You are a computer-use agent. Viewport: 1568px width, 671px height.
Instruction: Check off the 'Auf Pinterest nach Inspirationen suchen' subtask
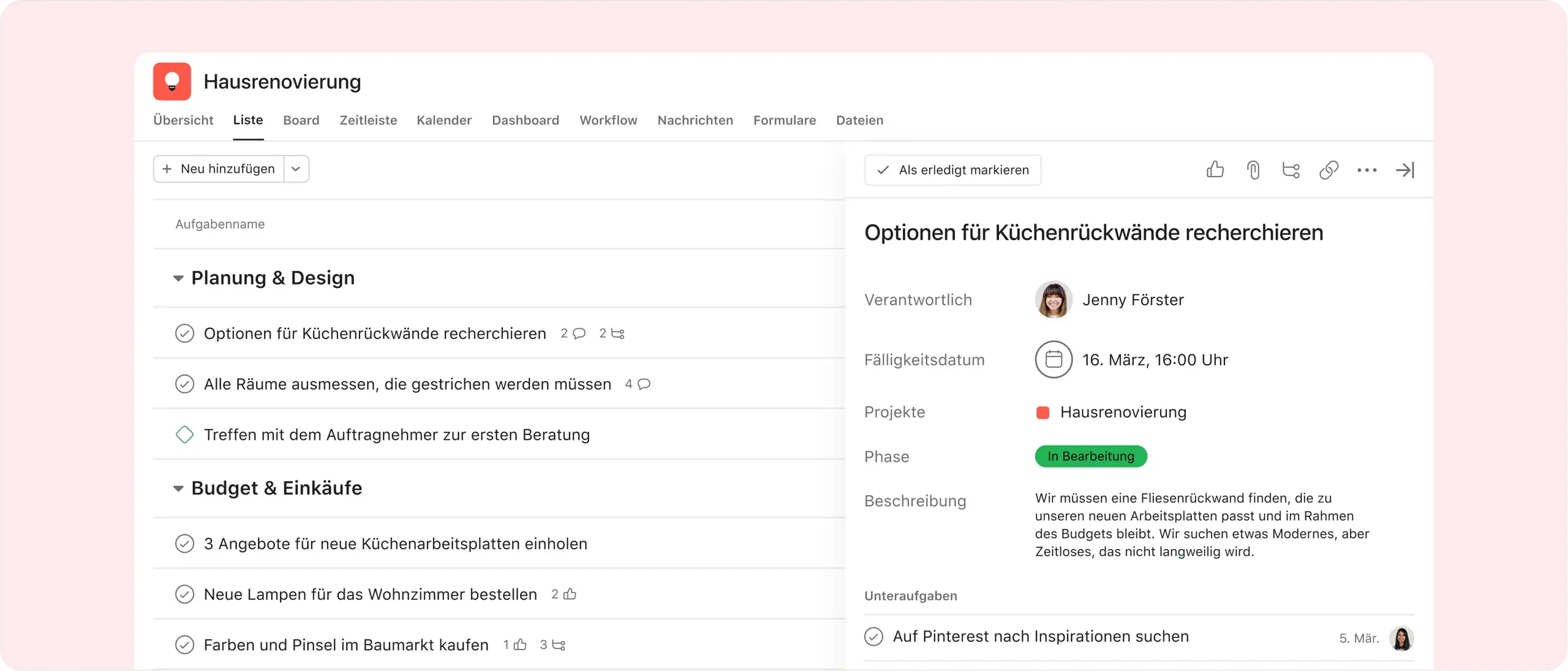874,637
